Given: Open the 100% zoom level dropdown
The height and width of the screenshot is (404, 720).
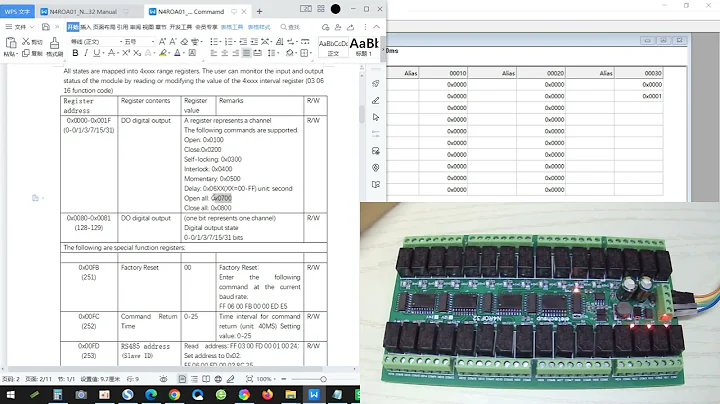Looking at the screenshot, I should click(266, 379).
